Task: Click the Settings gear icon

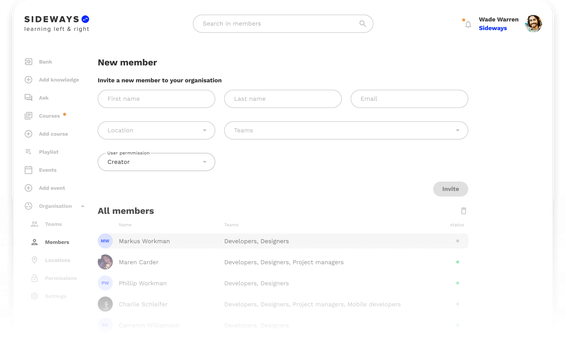Action: [x=35, y=296]
